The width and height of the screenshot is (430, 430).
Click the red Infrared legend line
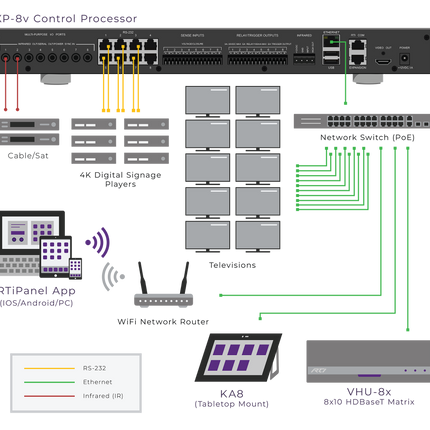tap(49, 396)
